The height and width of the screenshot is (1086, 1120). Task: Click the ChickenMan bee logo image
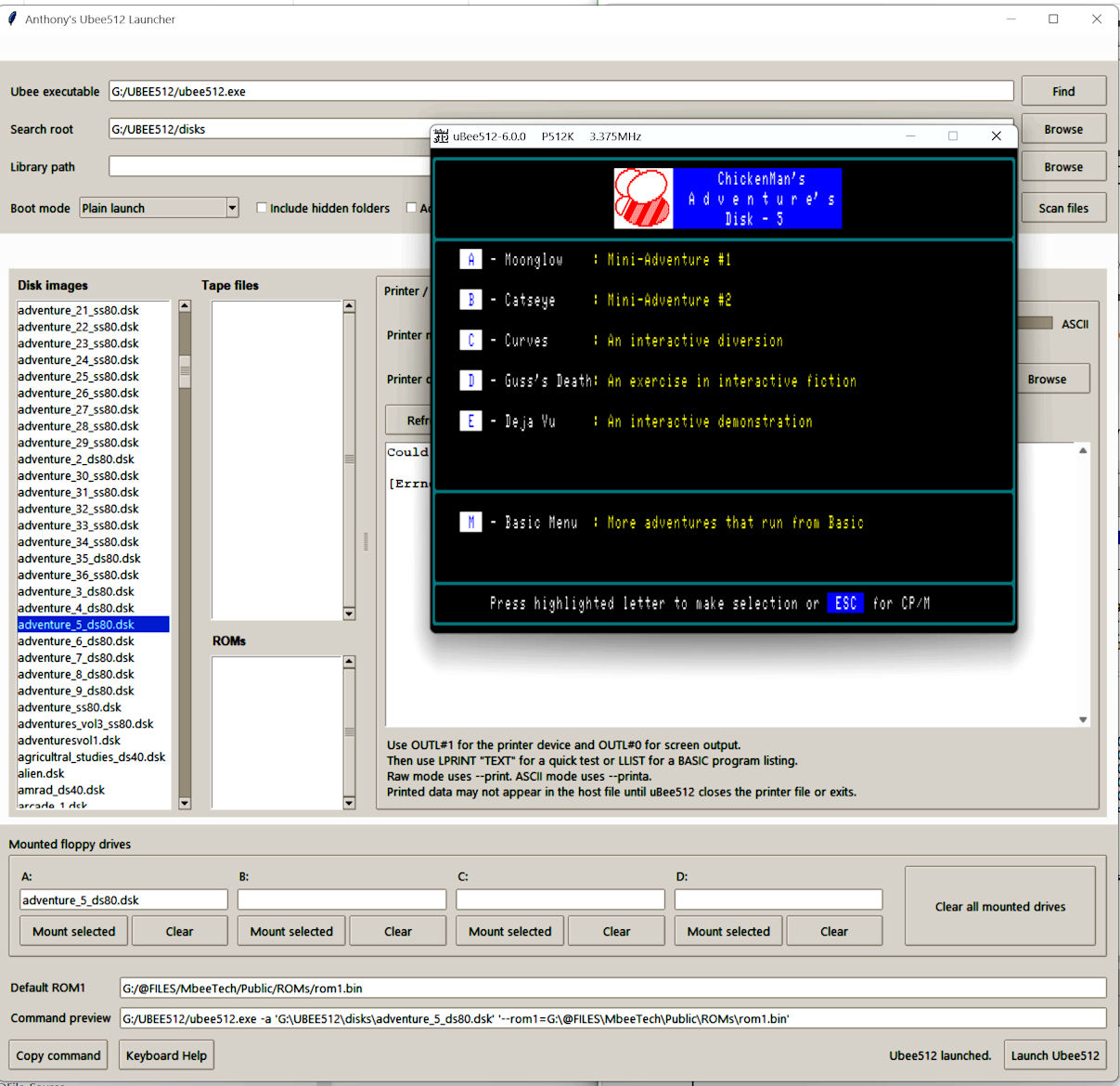pyautogui.click(x=643, y=199)
